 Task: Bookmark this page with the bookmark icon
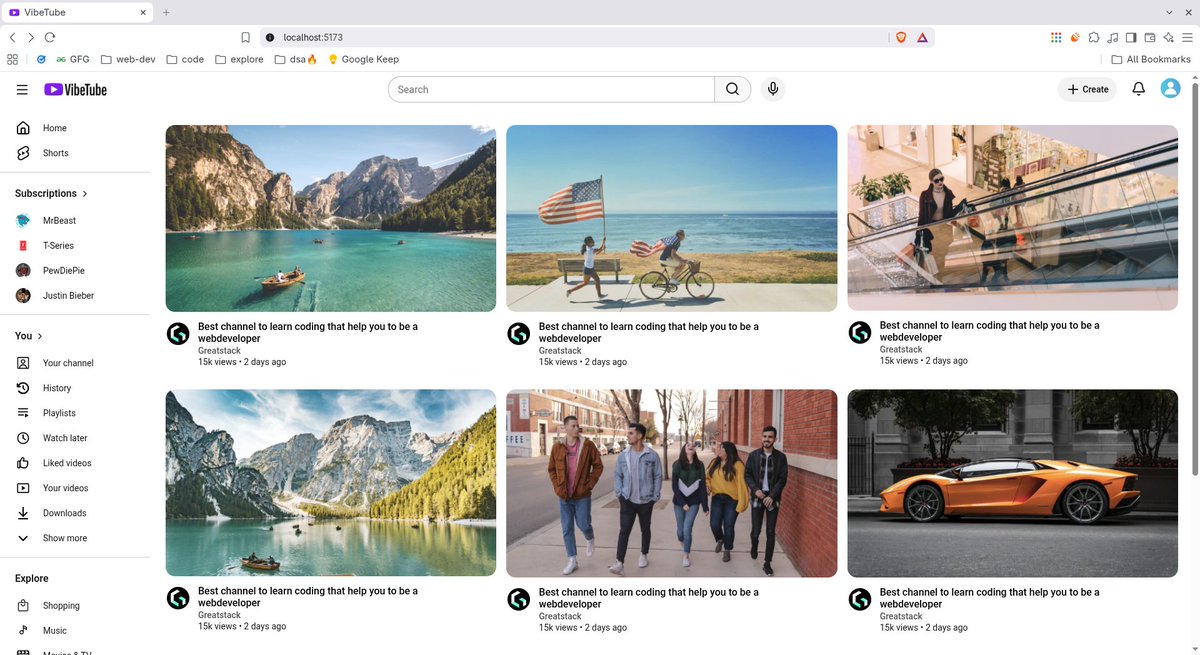coord(245,37)
